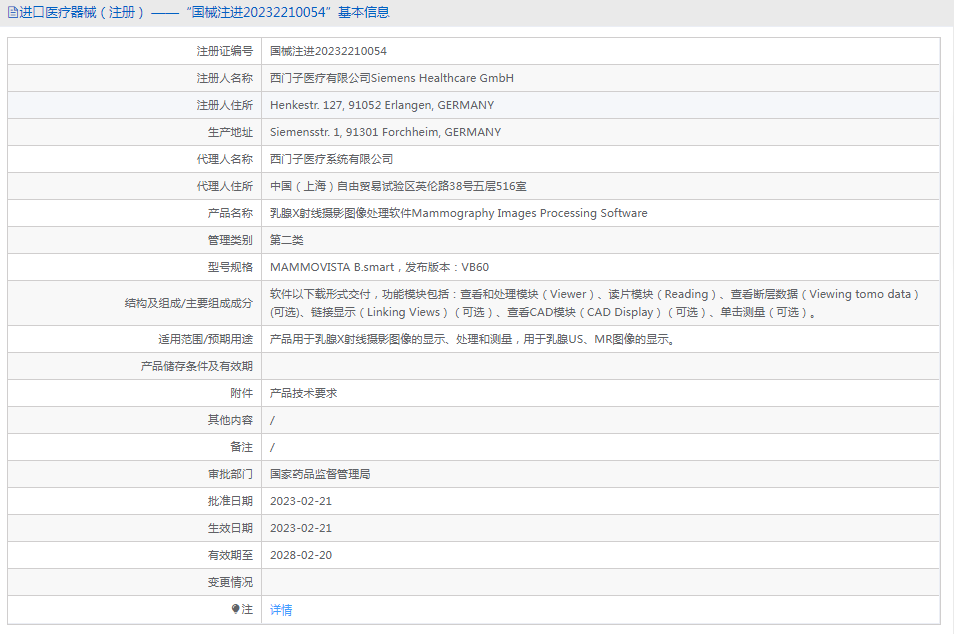Viewport: 954px width, 634px height.
Task: Select the MAMMOVISTA B.smart model value
Action: (380, 267)
